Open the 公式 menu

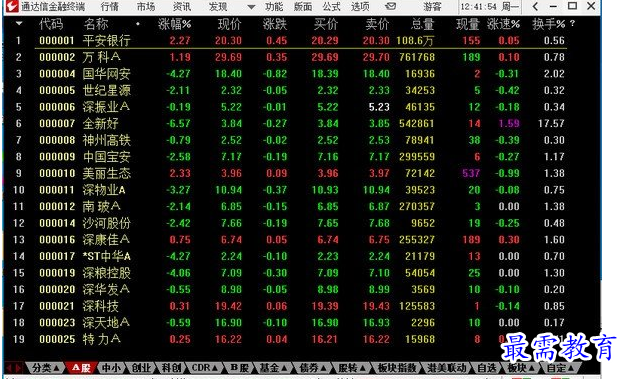point(331,6)
